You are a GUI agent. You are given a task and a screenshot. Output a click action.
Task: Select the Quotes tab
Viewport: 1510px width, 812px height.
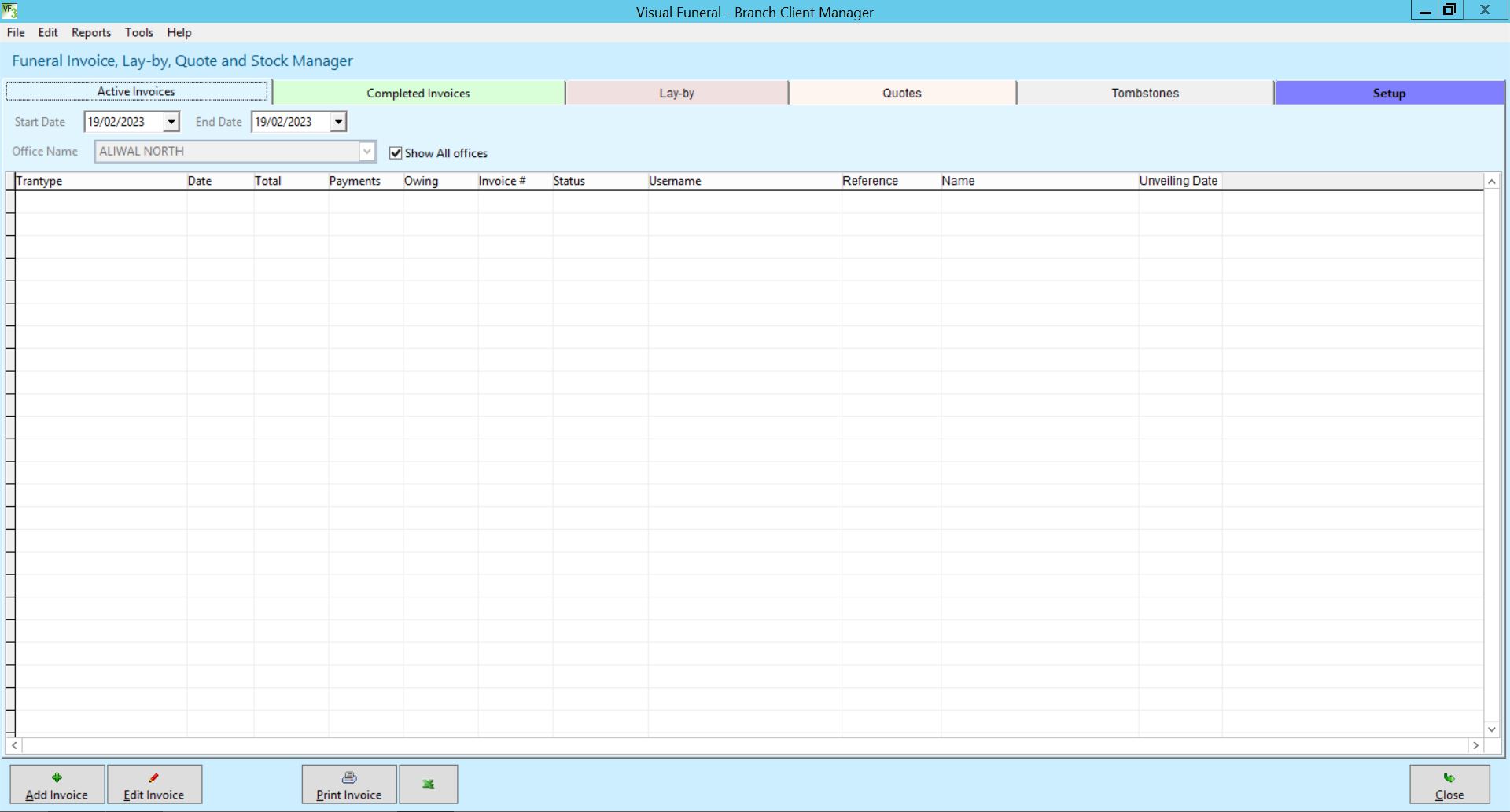pyautogui.click(x=902, y=93)
